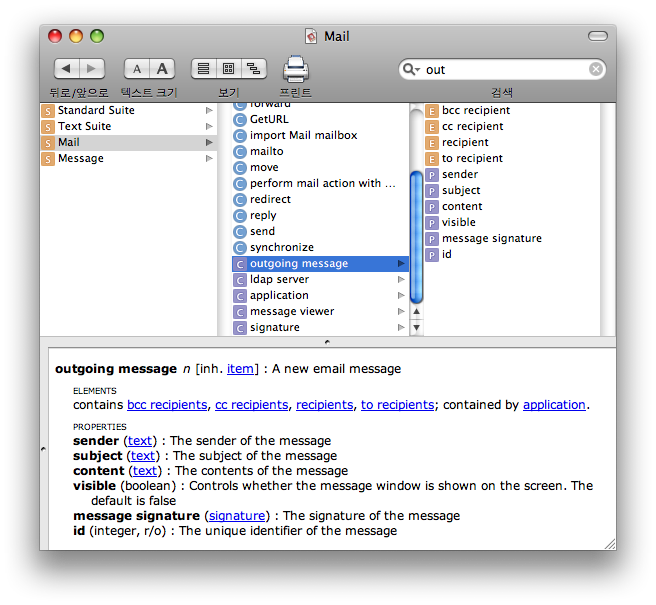The width and height of the screenshot is (656, 605).
Task: Follow the 'to recipients' link
Action: coord(397,405)
